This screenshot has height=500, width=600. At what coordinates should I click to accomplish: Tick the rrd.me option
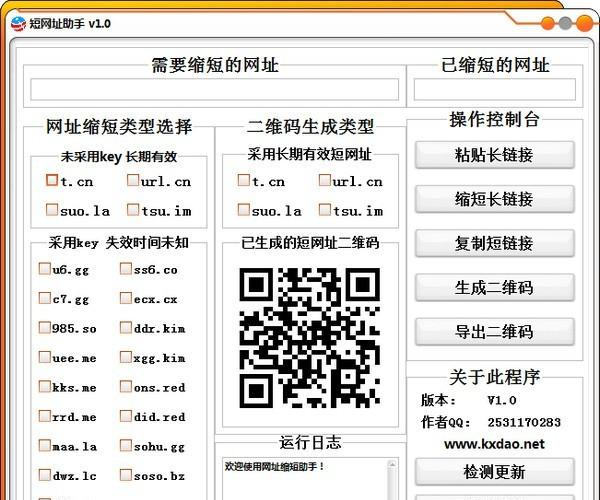(44, 416)
